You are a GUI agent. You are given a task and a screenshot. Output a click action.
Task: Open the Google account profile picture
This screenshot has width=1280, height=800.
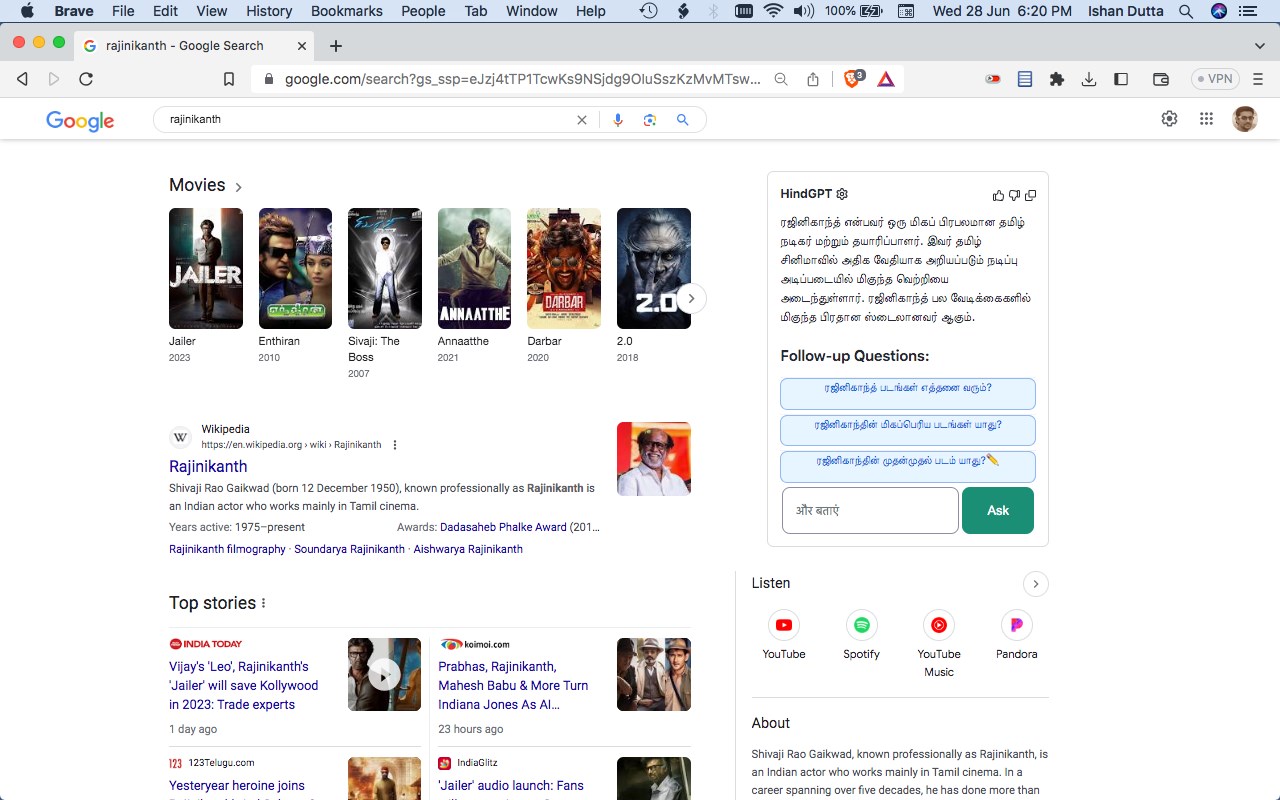pyautogui.click(x=1245, y=119)
